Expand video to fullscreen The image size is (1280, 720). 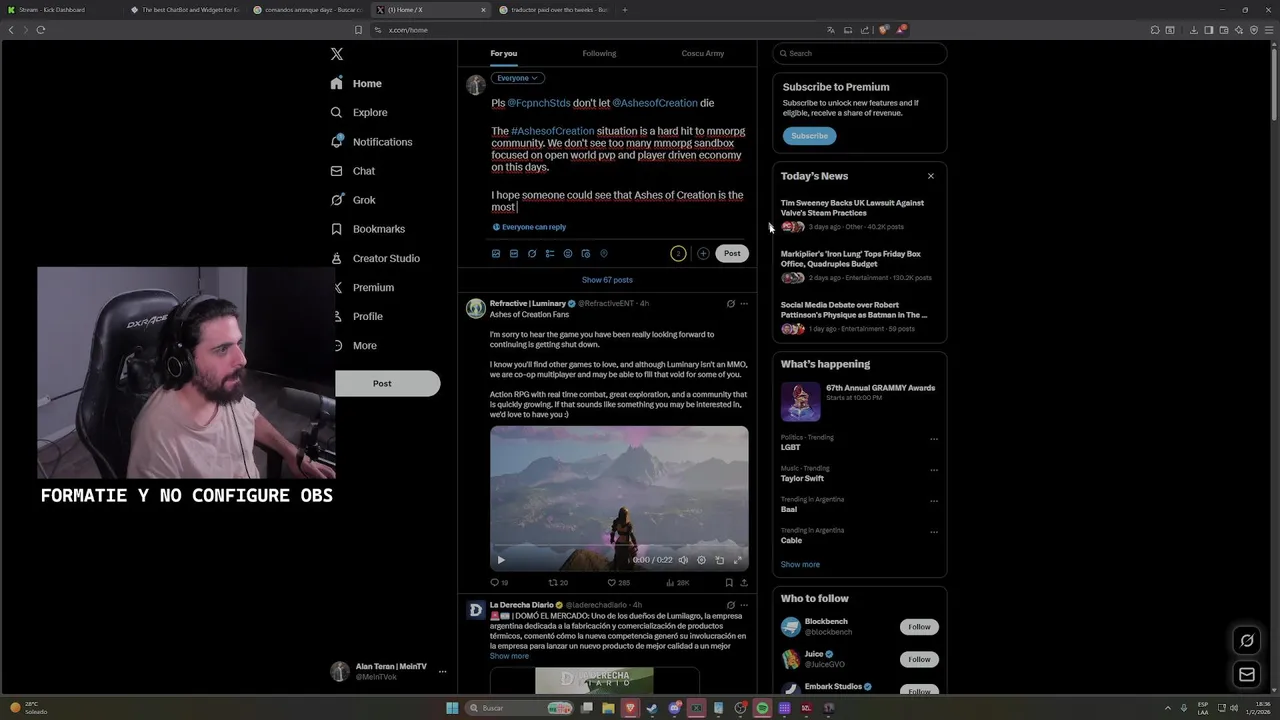point(738,560)
